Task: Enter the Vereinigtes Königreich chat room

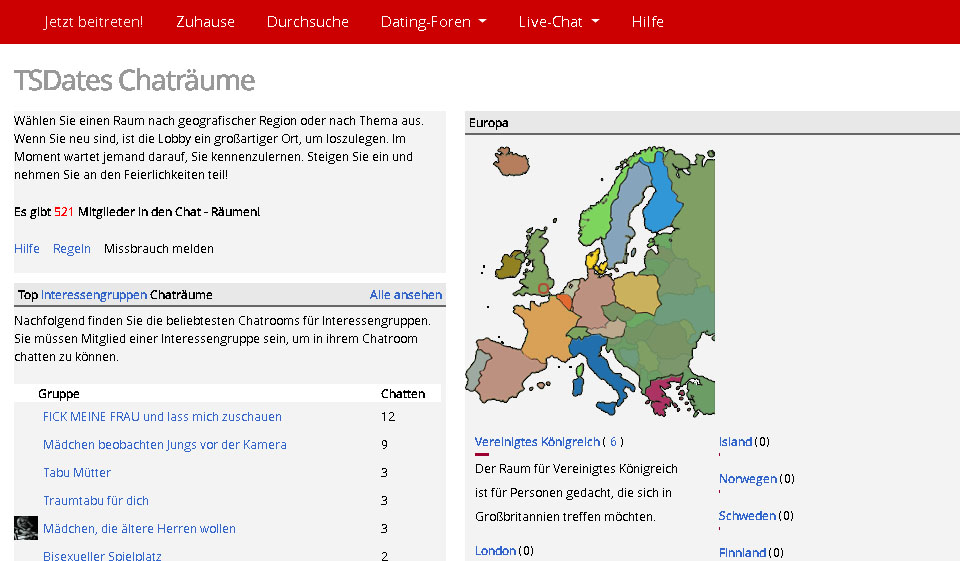Action: point(537,442)
